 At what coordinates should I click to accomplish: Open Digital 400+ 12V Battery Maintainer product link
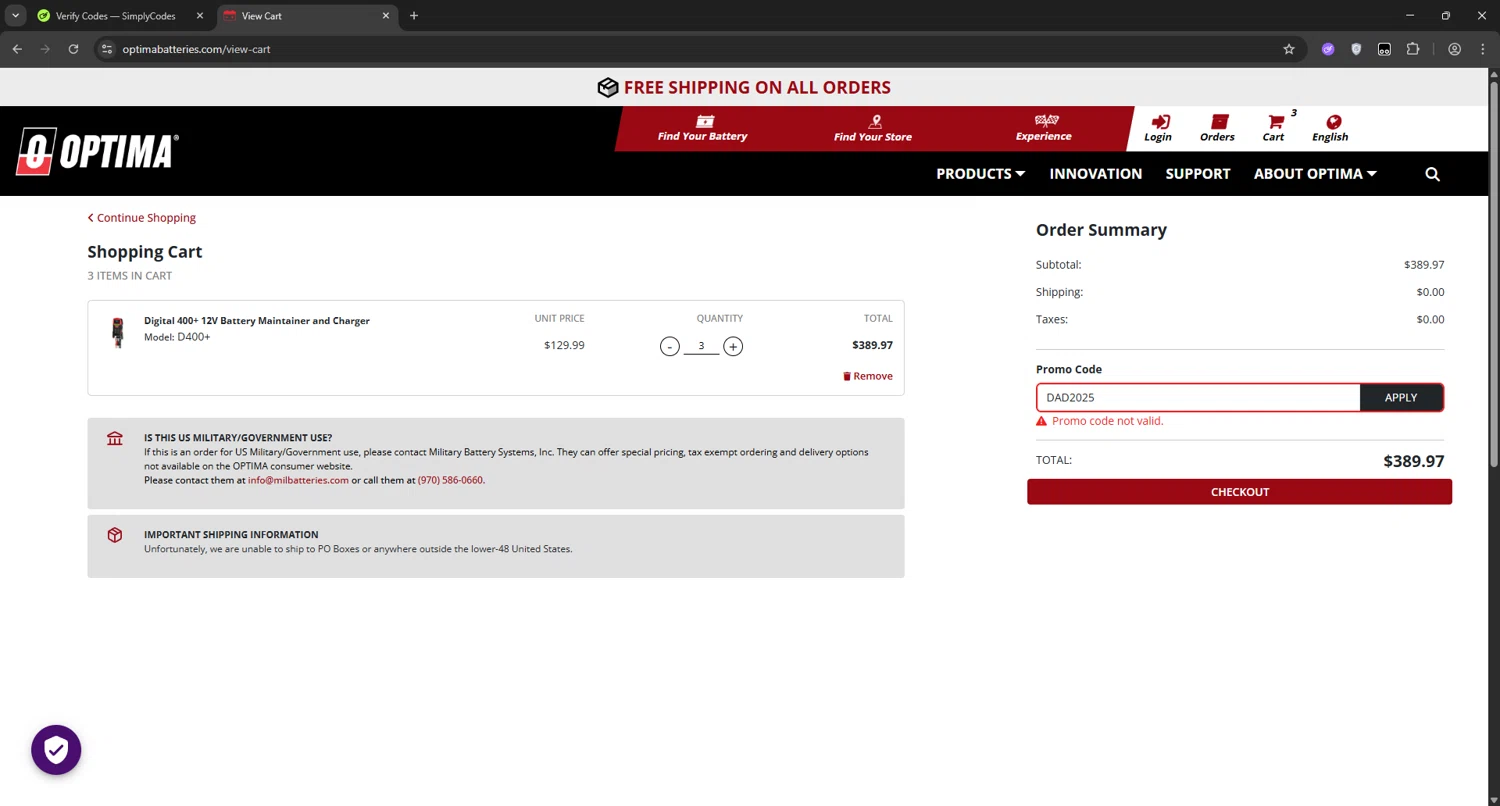point(257,321)
